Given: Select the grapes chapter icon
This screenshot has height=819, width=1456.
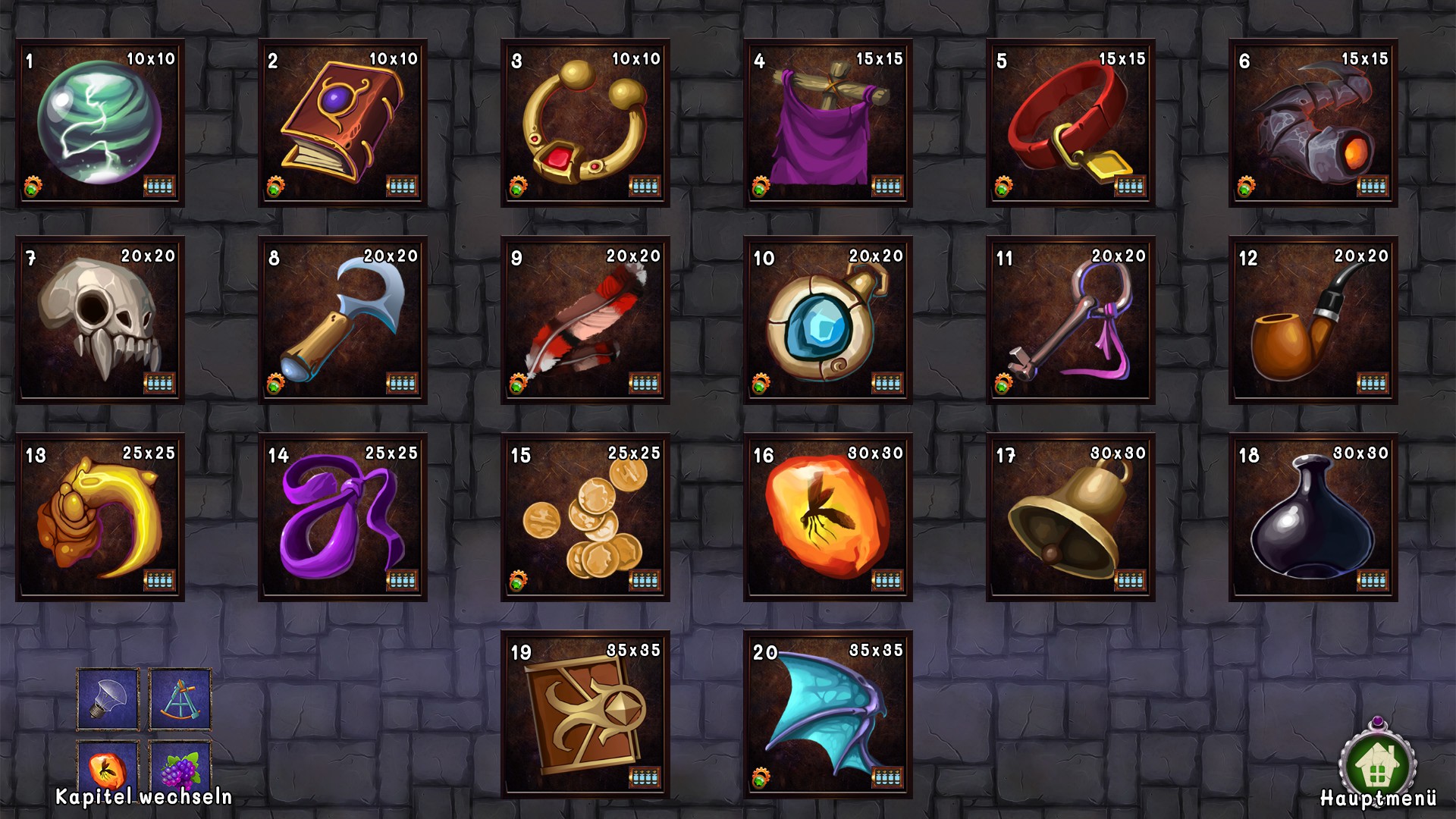Looking at the screenshot, I should tap(180, 766).
